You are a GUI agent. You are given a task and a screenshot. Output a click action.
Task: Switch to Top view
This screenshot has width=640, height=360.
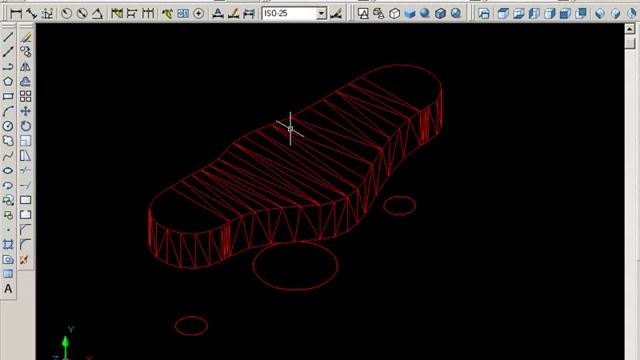click(x=503, y=13)
